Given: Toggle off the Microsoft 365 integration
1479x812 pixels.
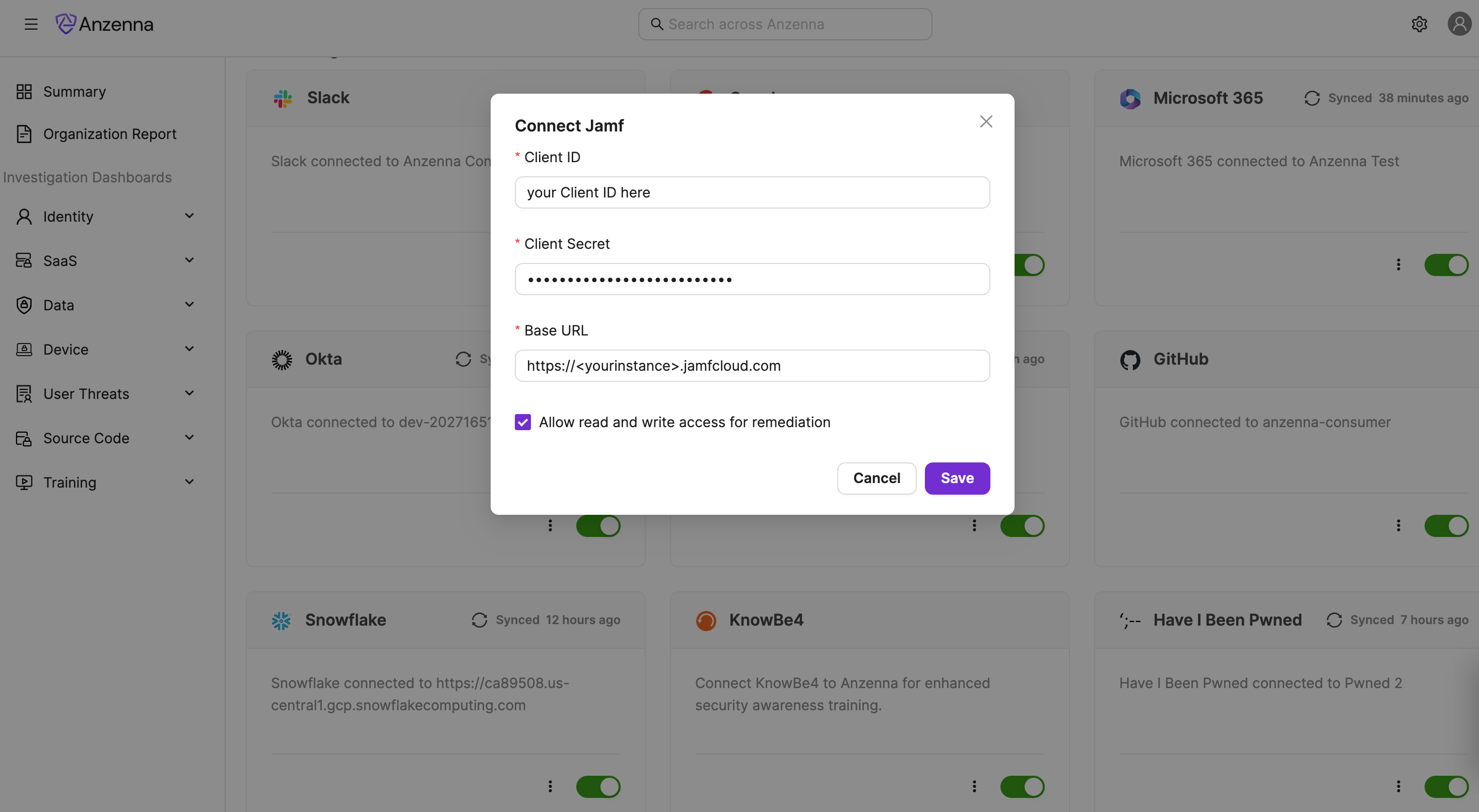Looking at the screenshot, I should click(x=1446, y=265).
